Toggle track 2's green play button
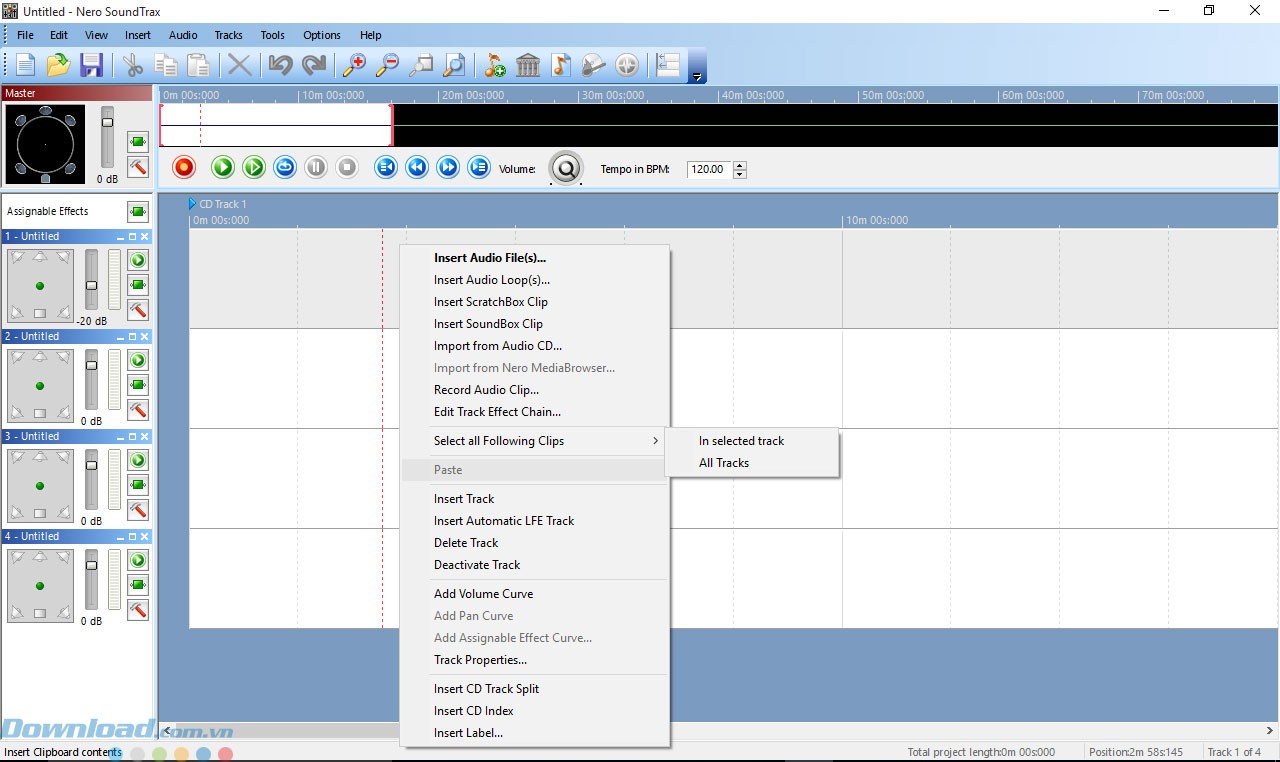Image resolution: width=1280 pixels, height=762 pixels. tap(138, 360)
